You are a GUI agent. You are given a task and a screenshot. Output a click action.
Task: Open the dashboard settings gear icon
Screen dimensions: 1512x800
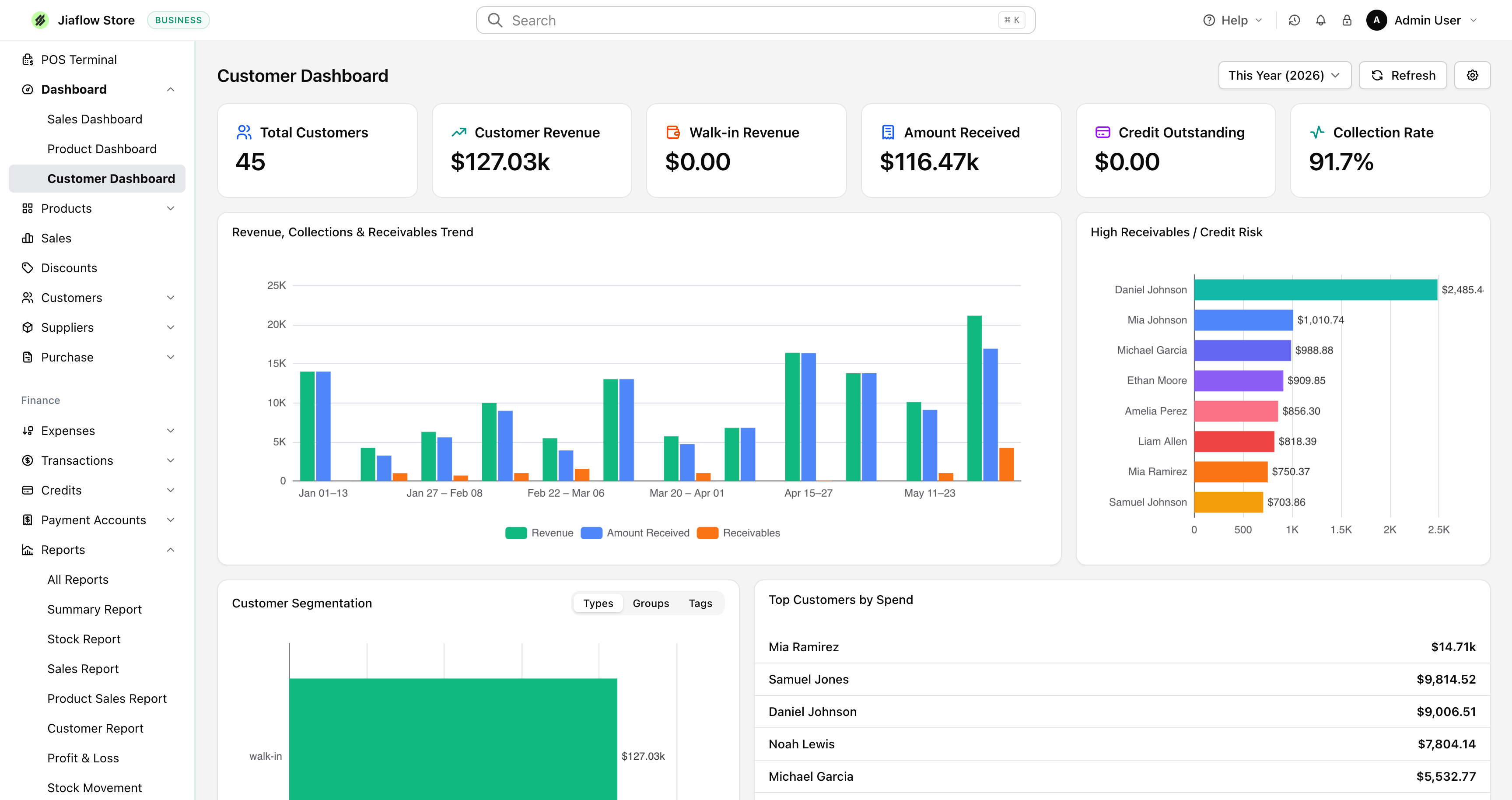1472,75
